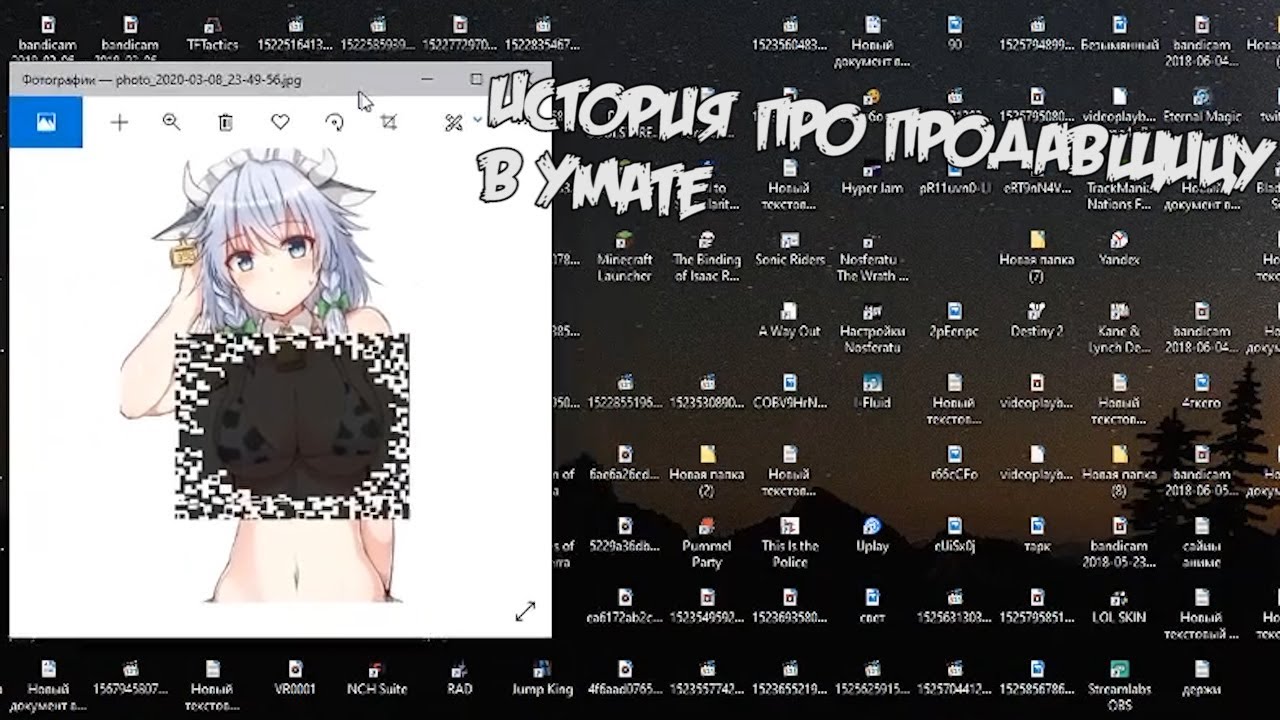The height and width of the screenshot is (720, 1280).
Task: Select the 2pEenpc image file
Action: [955, 320]
